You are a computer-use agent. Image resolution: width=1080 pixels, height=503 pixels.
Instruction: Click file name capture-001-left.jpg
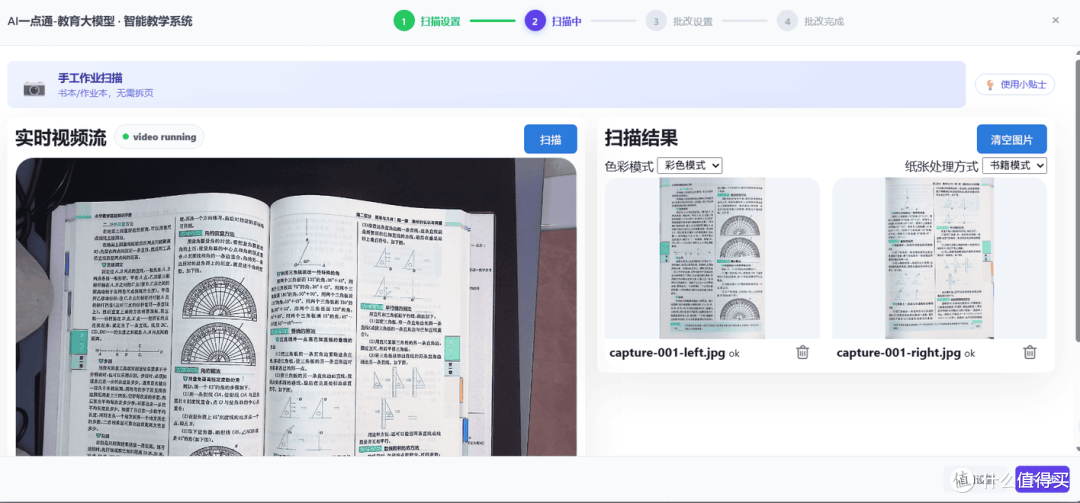(x=667, y=353)
